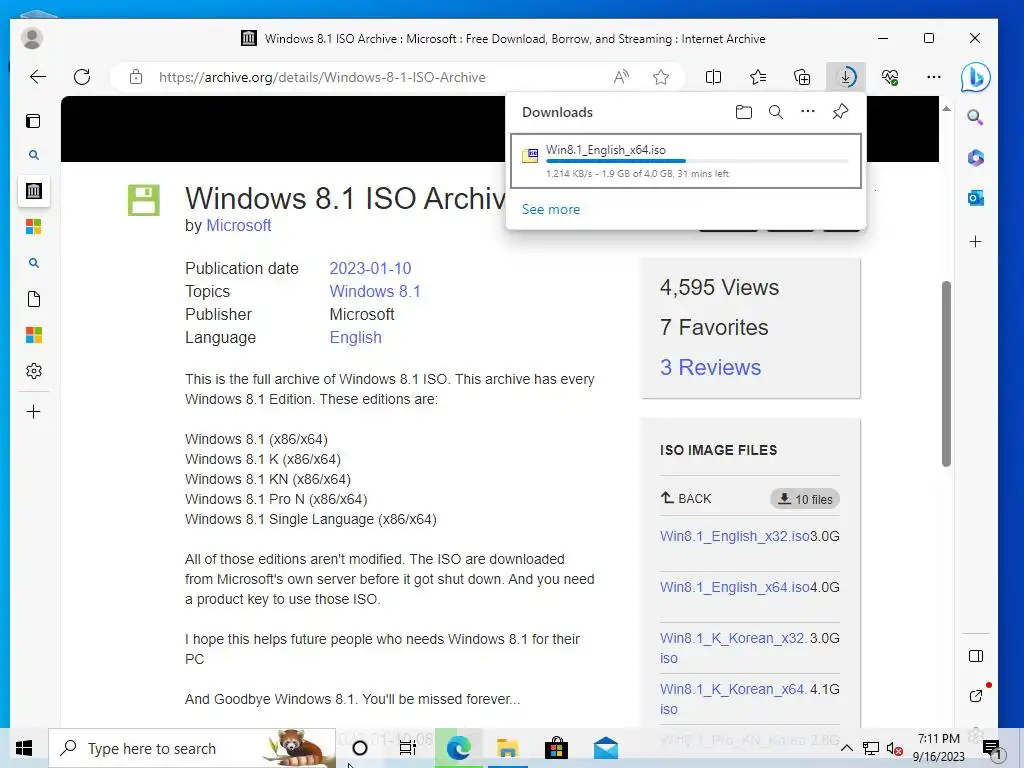Open Edge Settings and more menu
The width and height of the screenshot is (1024, 768).
934,77
